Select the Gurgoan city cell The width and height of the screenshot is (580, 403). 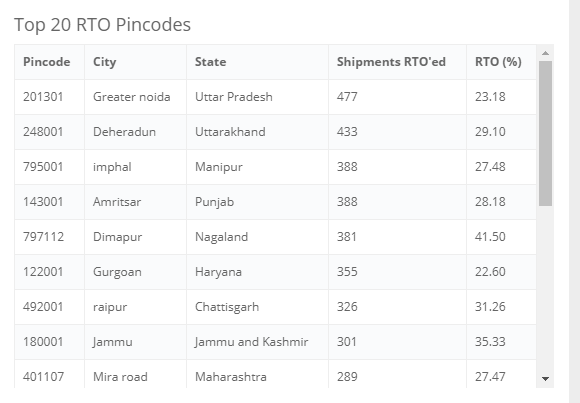click(135, 272)
